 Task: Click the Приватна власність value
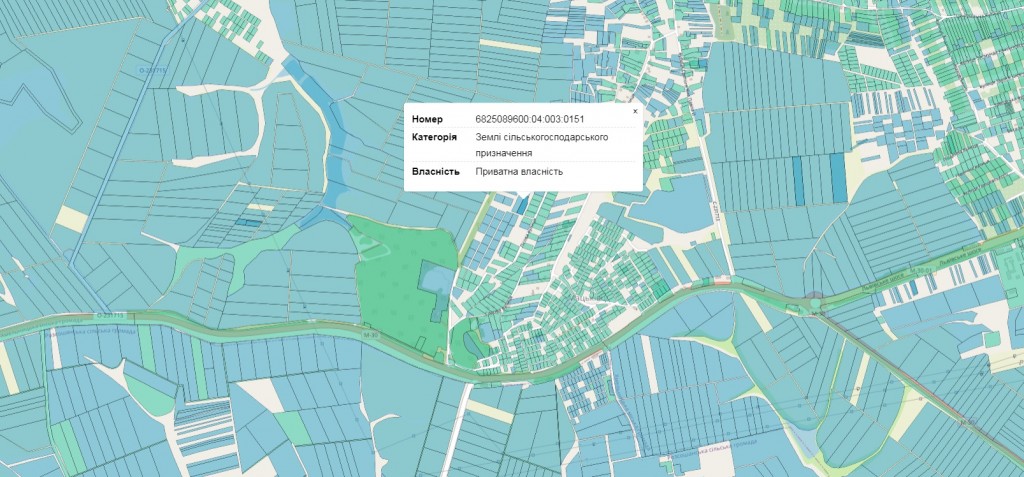[x=519, y=171]
